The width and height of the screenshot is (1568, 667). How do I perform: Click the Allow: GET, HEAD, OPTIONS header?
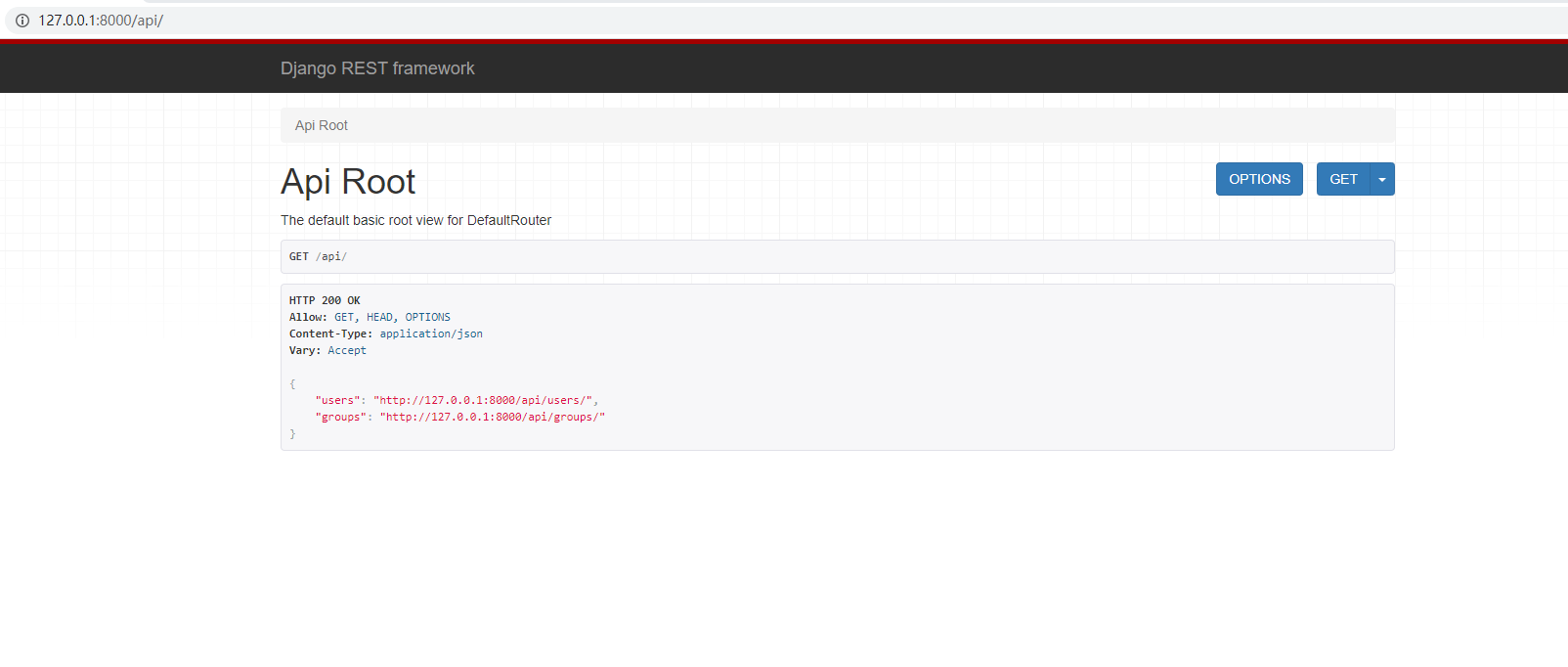[x=370, y=317]
